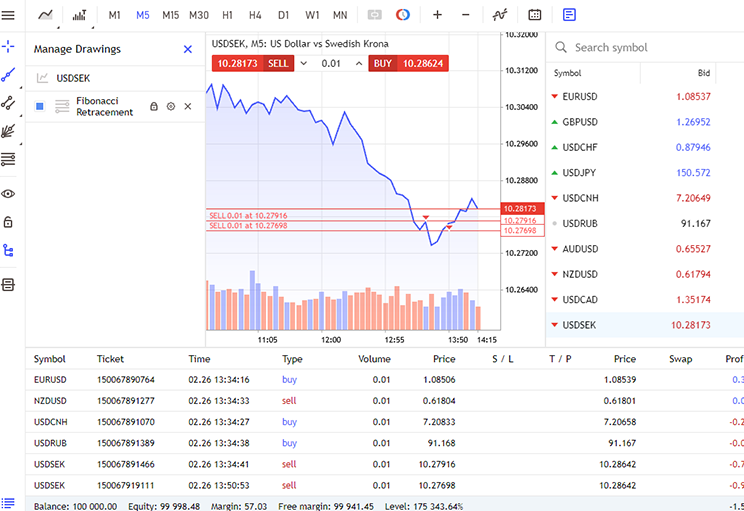Lock the Fibonacci Retracement drawing
The image size is (744, 511).
(154, 106)
